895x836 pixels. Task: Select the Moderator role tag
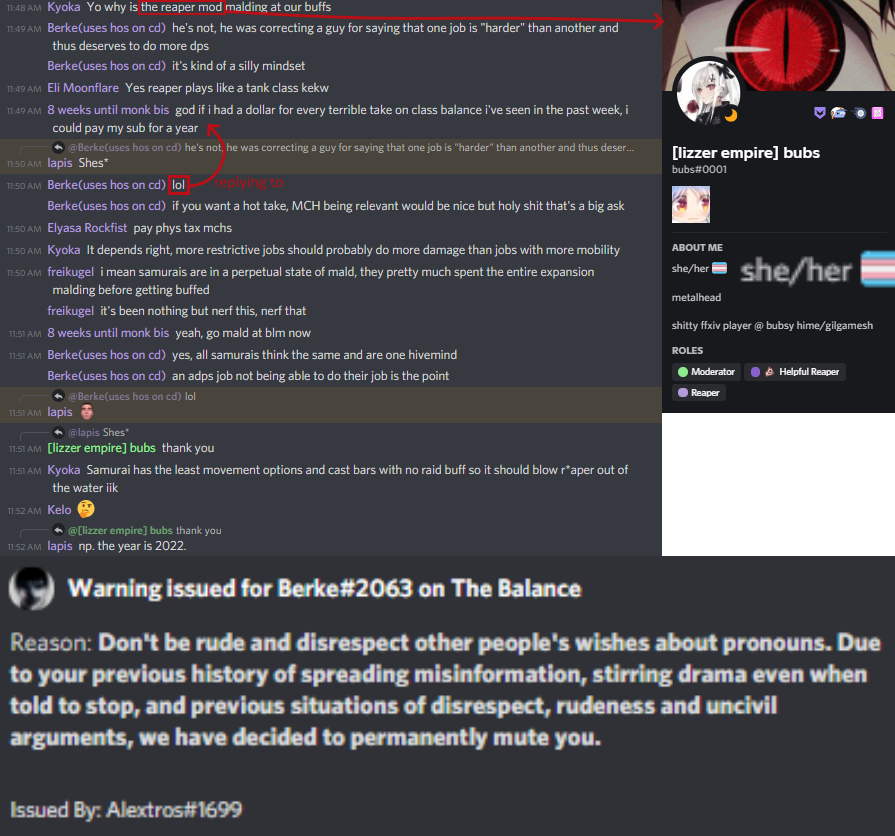[706, 372]
